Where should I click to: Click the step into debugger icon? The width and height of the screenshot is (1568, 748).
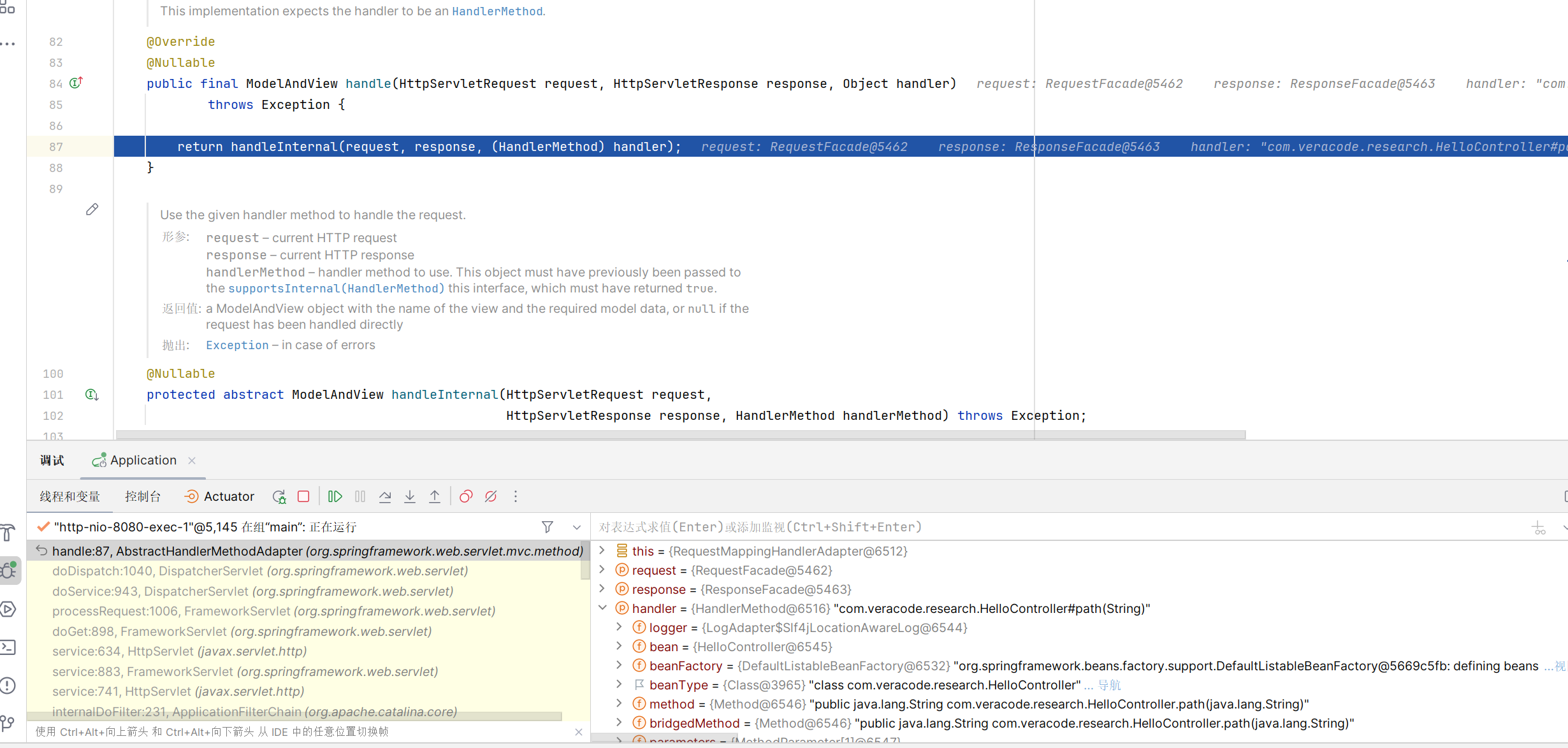pos(410,496)
